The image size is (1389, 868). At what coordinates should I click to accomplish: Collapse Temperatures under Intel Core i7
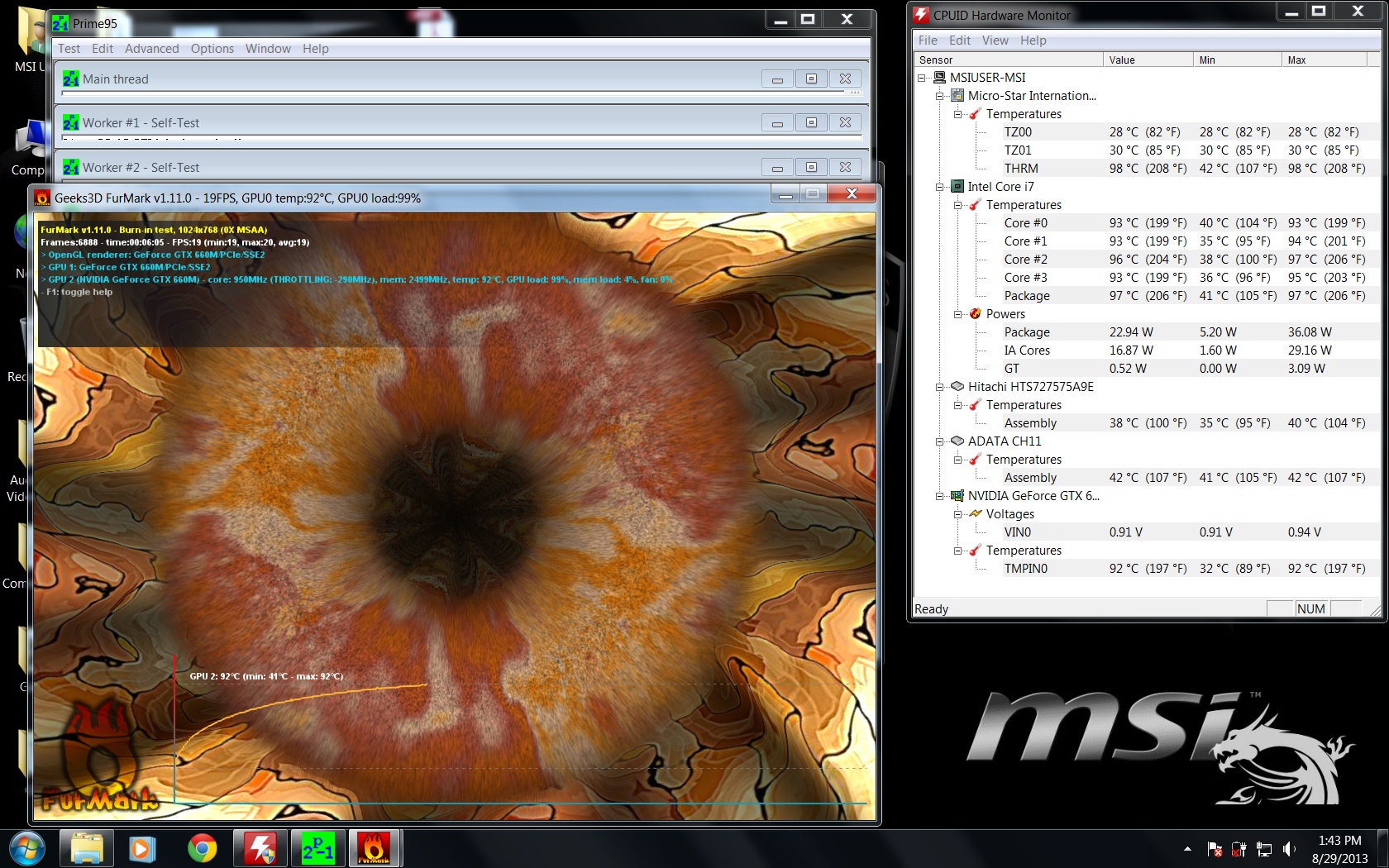tap(958, 205)
